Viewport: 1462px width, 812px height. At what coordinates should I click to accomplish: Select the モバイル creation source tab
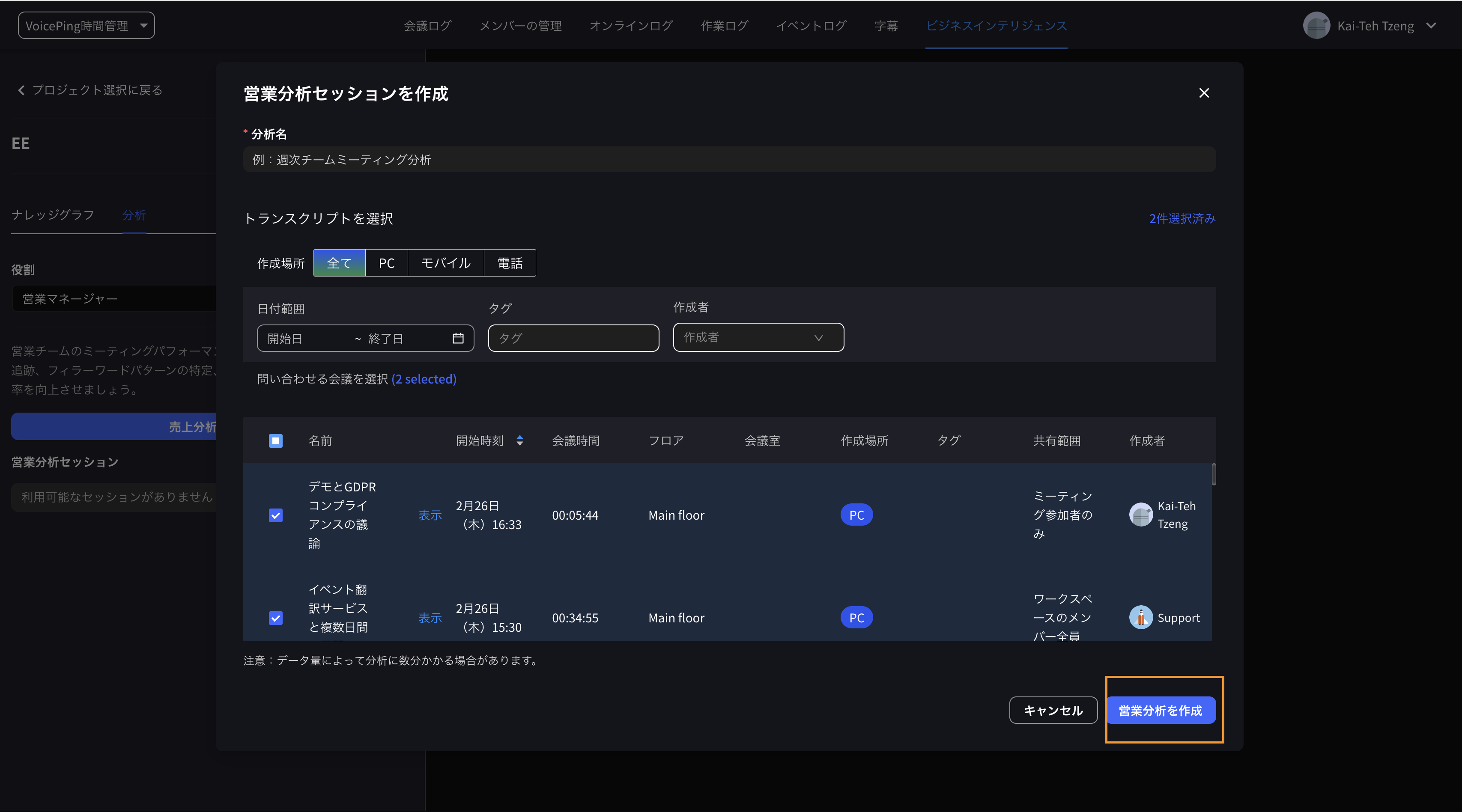click(445, 263)
